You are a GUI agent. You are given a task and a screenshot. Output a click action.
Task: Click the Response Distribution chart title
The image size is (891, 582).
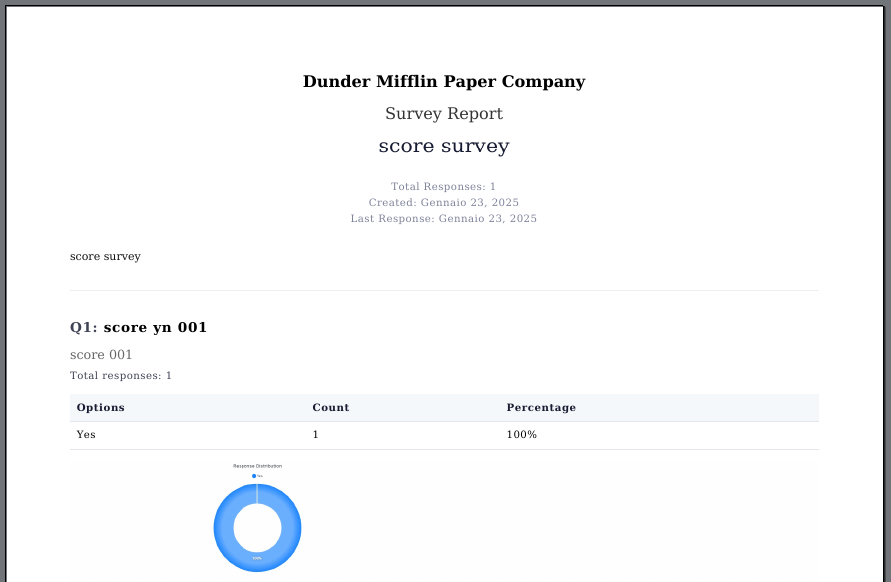point(257,466)
